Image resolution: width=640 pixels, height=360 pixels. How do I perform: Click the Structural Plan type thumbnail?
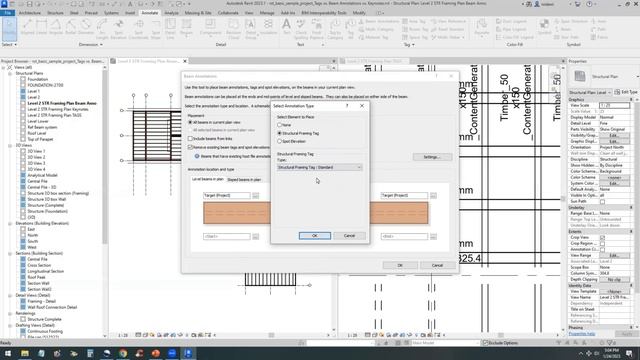point(580,76)
